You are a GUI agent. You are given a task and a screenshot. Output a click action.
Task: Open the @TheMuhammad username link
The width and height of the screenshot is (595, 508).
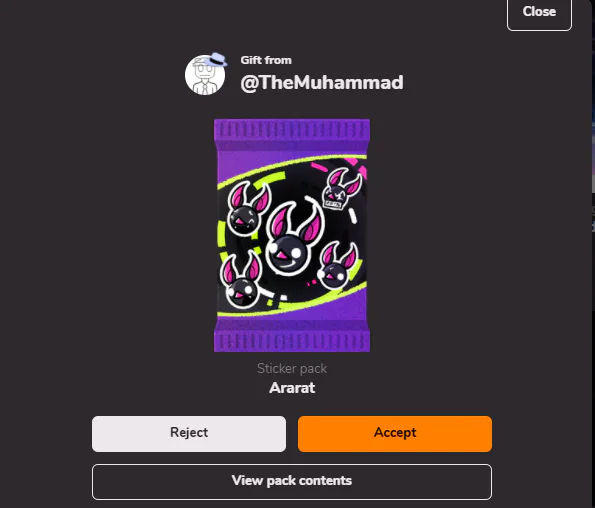[322, 83]
